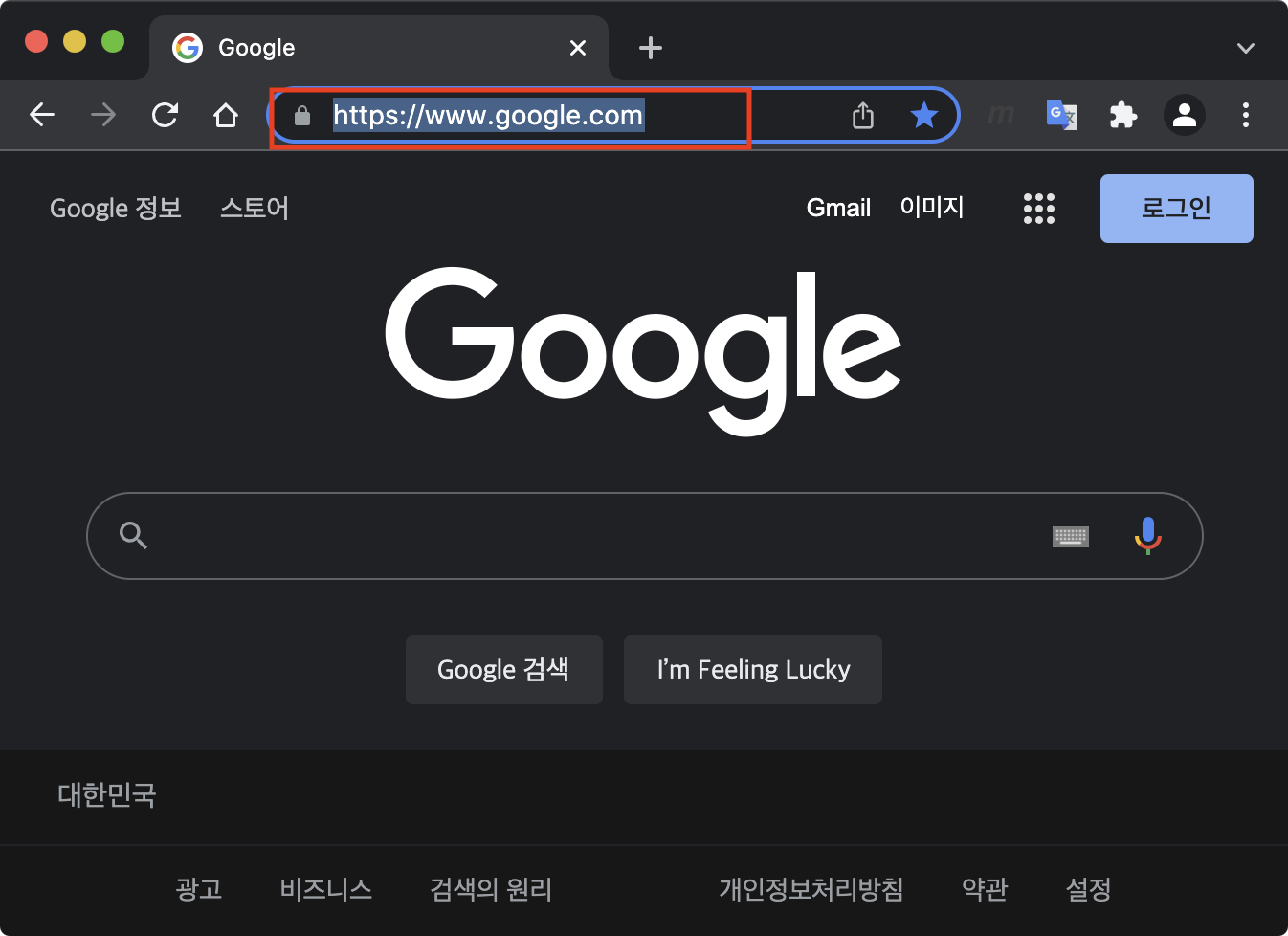Close the Google tab
1288x936 pixels.
[x=578, y=48]
